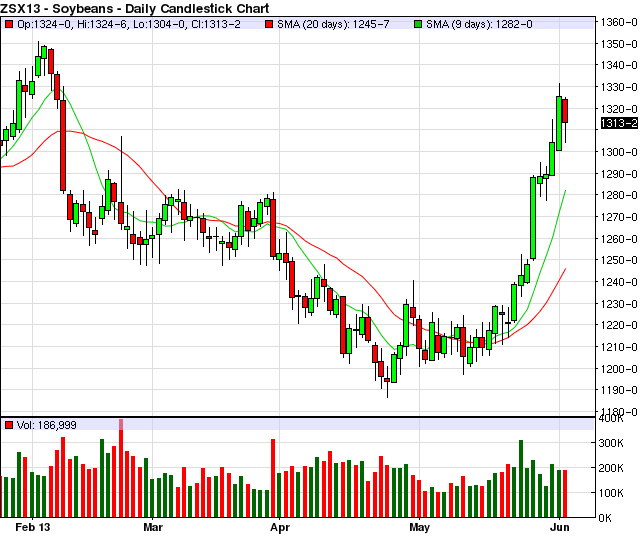Click the Jun date axis label

tap(560, 527)
